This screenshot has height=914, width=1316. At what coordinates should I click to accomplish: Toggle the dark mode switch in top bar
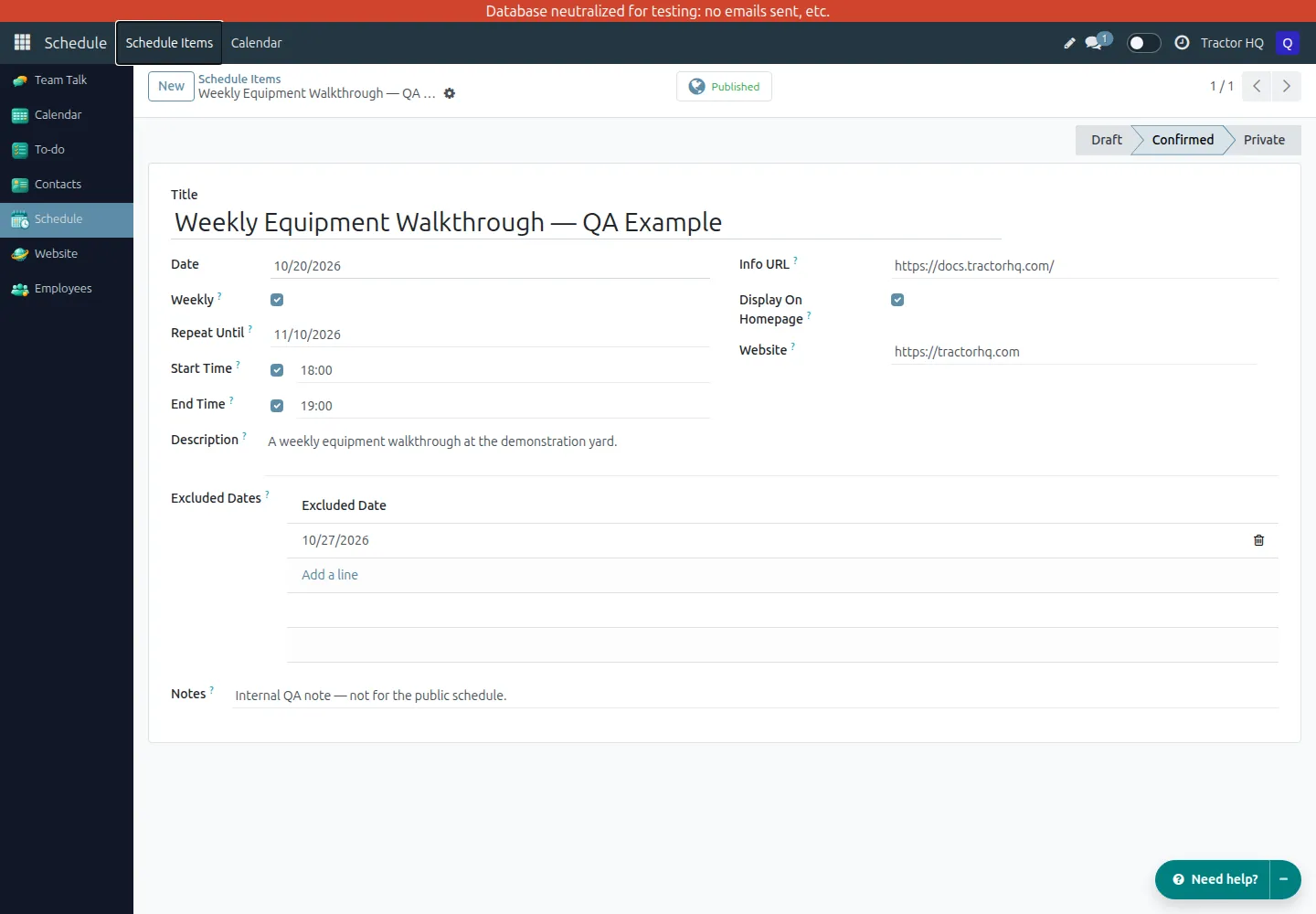(1143, 43)
